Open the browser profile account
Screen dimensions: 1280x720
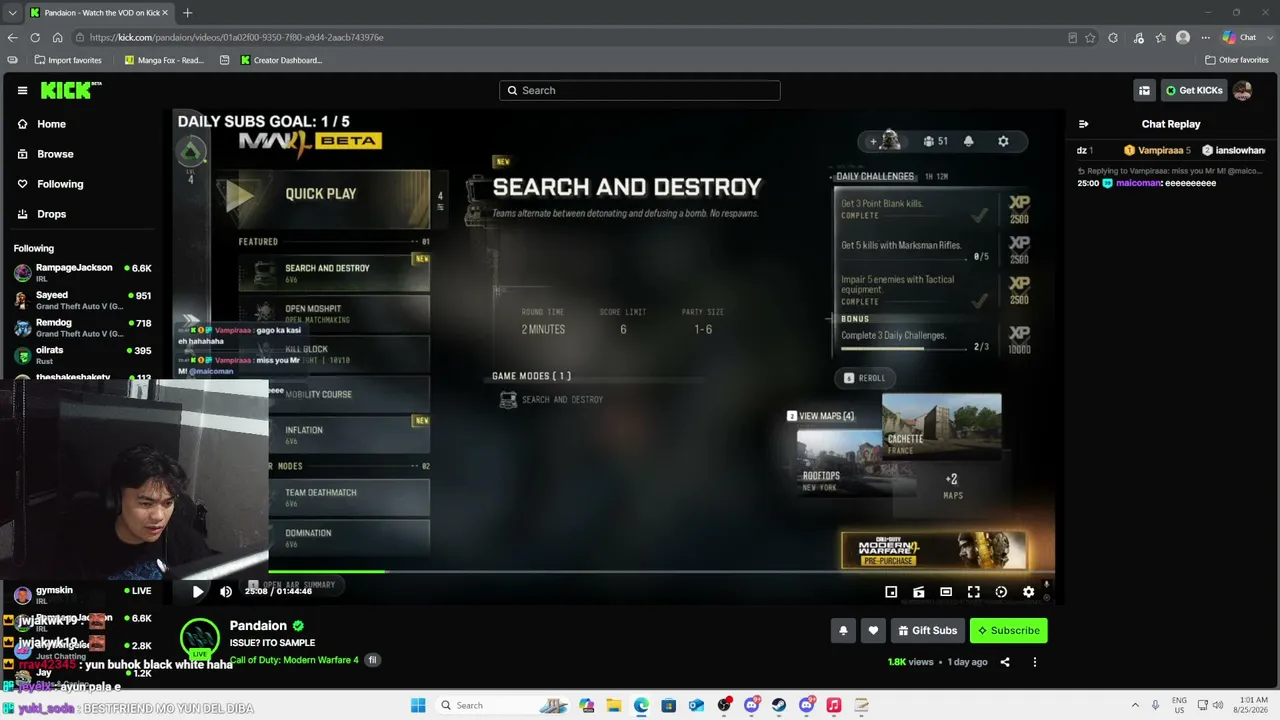[x=1183, y=38]
